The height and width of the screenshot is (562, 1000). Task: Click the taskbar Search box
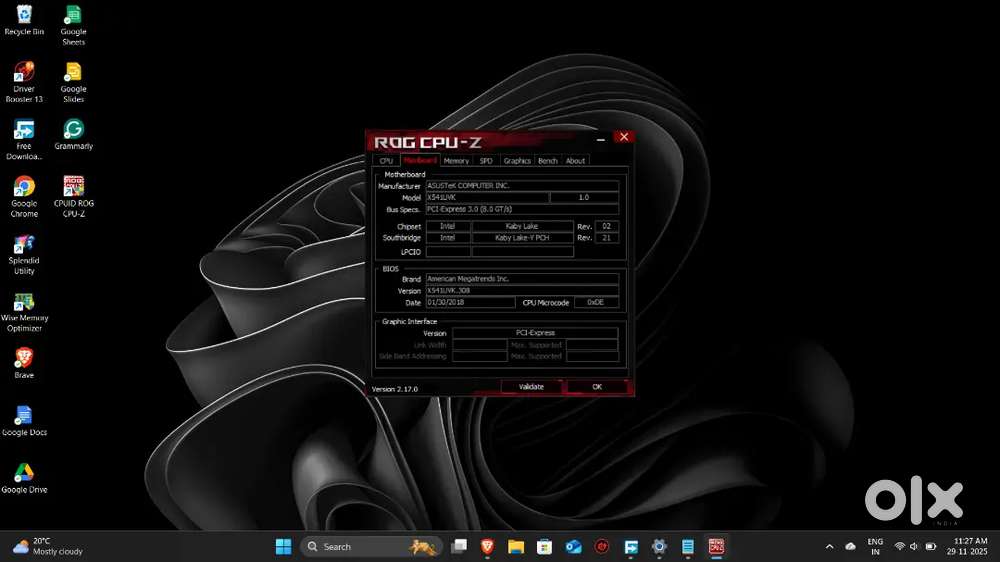[x=357, y=547]
